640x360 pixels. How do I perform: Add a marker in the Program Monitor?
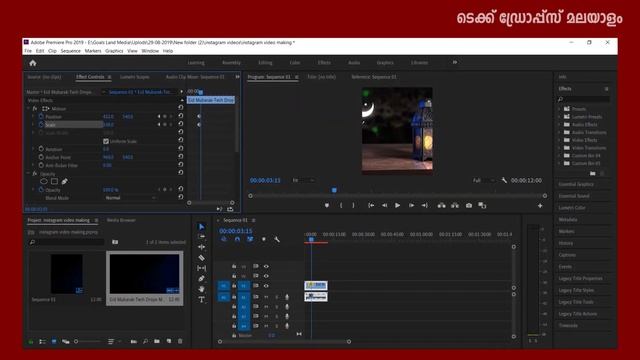pos(327,205)
